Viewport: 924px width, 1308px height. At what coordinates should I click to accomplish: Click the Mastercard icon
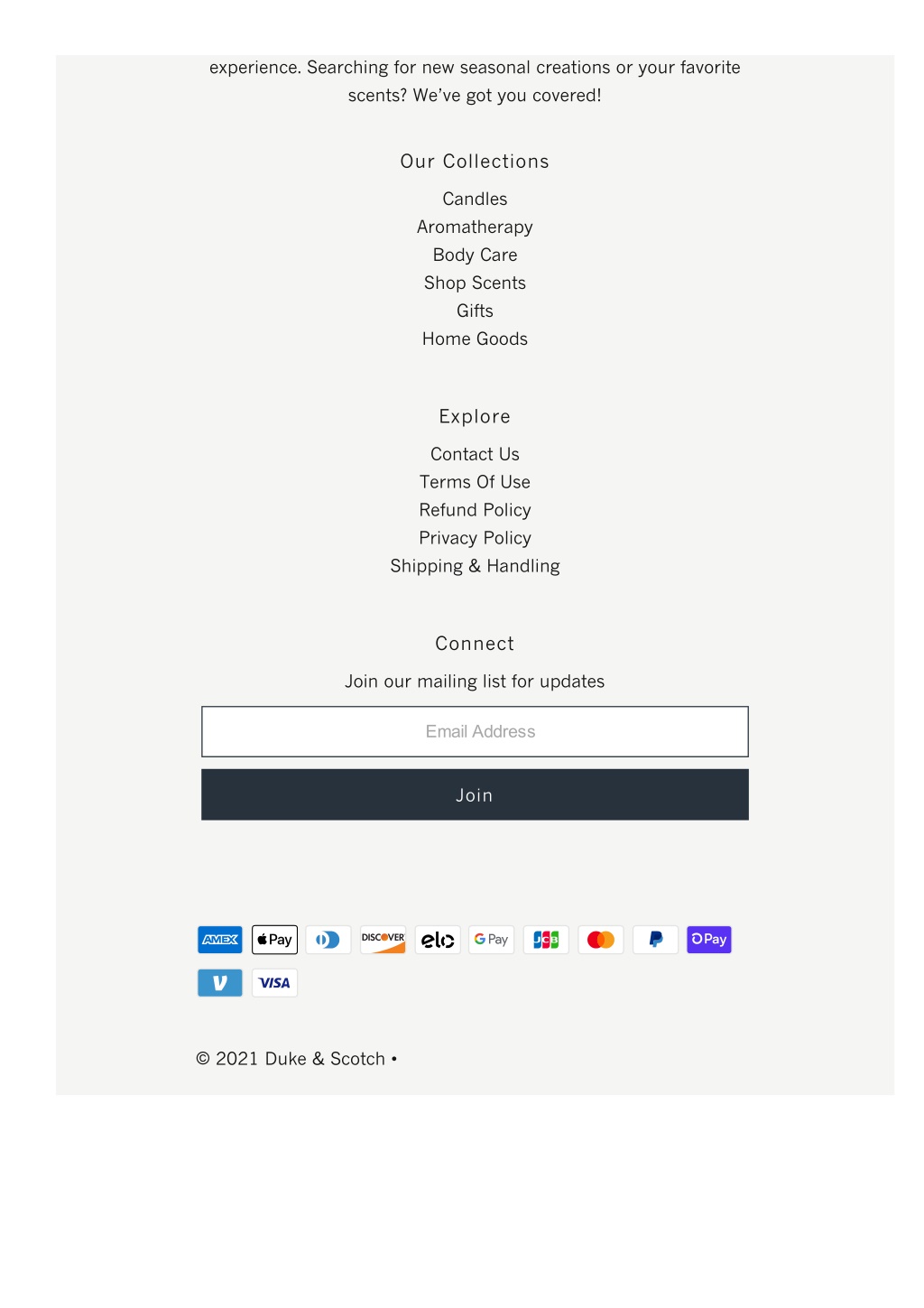(601, 940)
